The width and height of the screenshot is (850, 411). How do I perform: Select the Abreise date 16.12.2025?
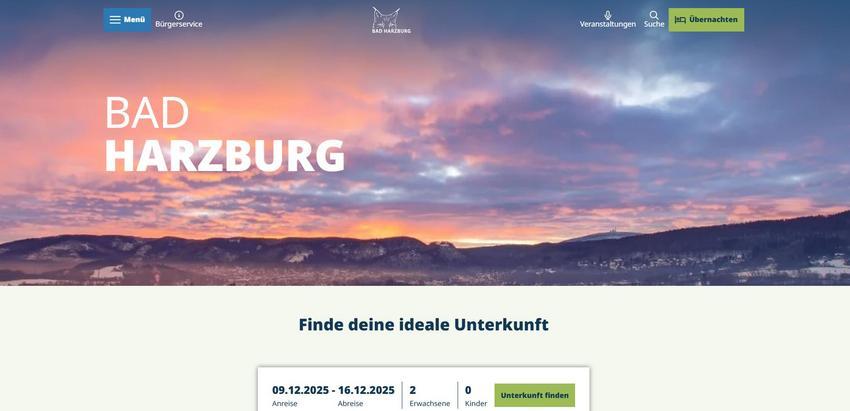366,390
